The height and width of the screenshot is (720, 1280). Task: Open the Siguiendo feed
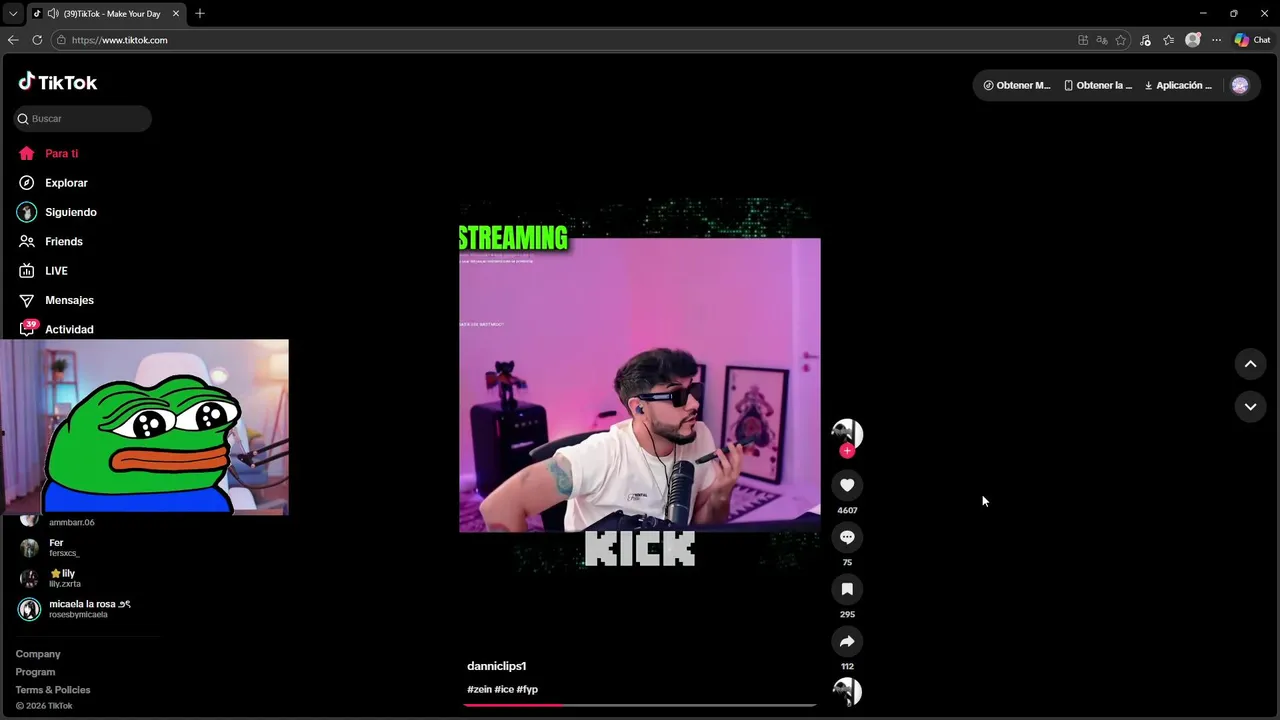[71, 212]
